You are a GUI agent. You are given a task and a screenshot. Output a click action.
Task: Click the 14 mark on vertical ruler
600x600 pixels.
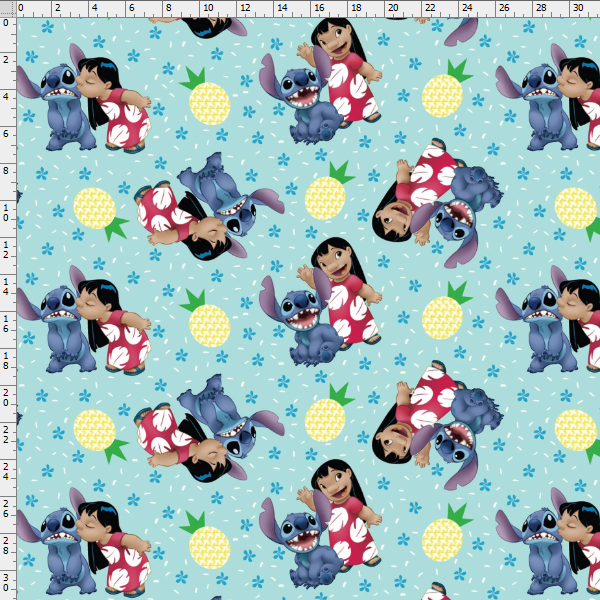coord(8,284)
